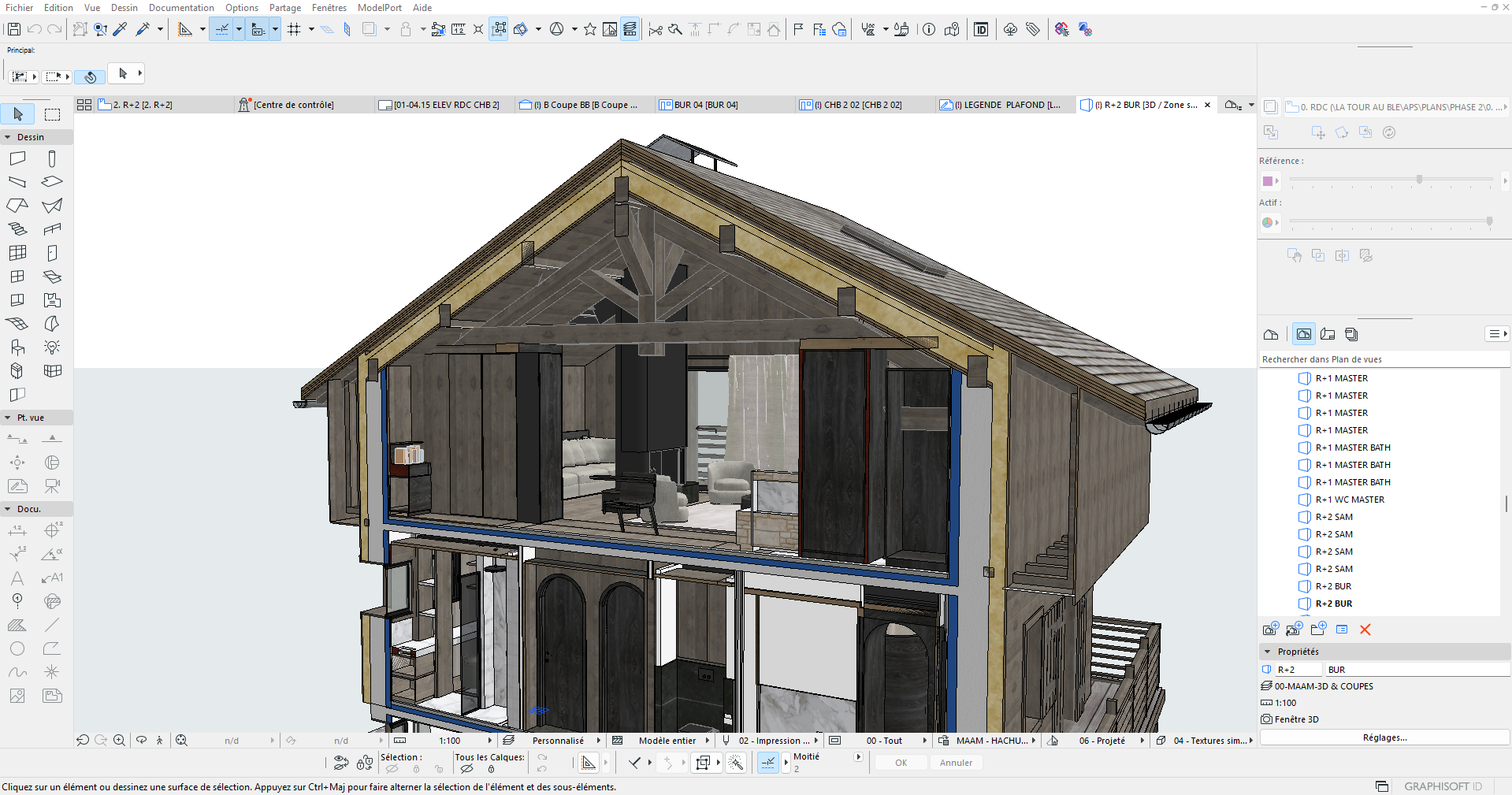Click the zoom in magnifier icon

(119, 741)
